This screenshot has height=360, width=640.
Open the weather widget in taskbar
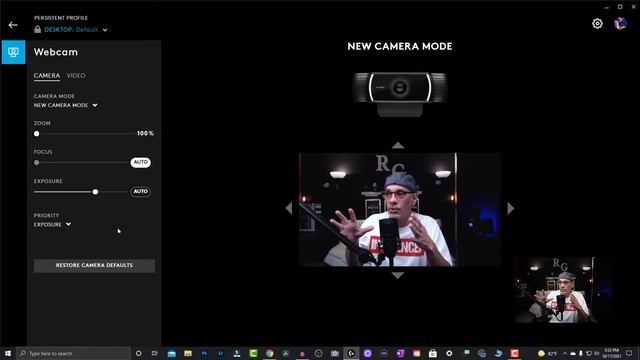547,353
